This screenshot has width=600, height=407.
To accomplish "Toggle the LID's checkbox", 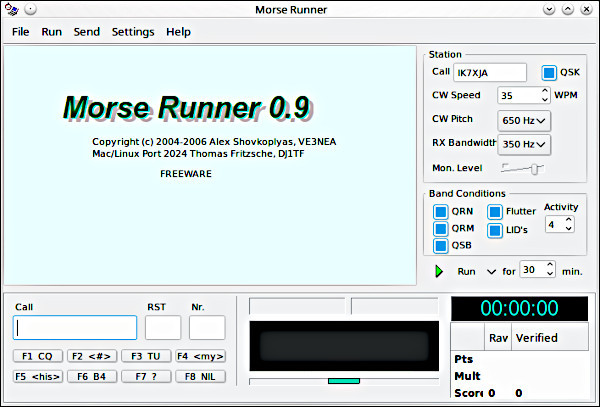I will tap(495, 230).
